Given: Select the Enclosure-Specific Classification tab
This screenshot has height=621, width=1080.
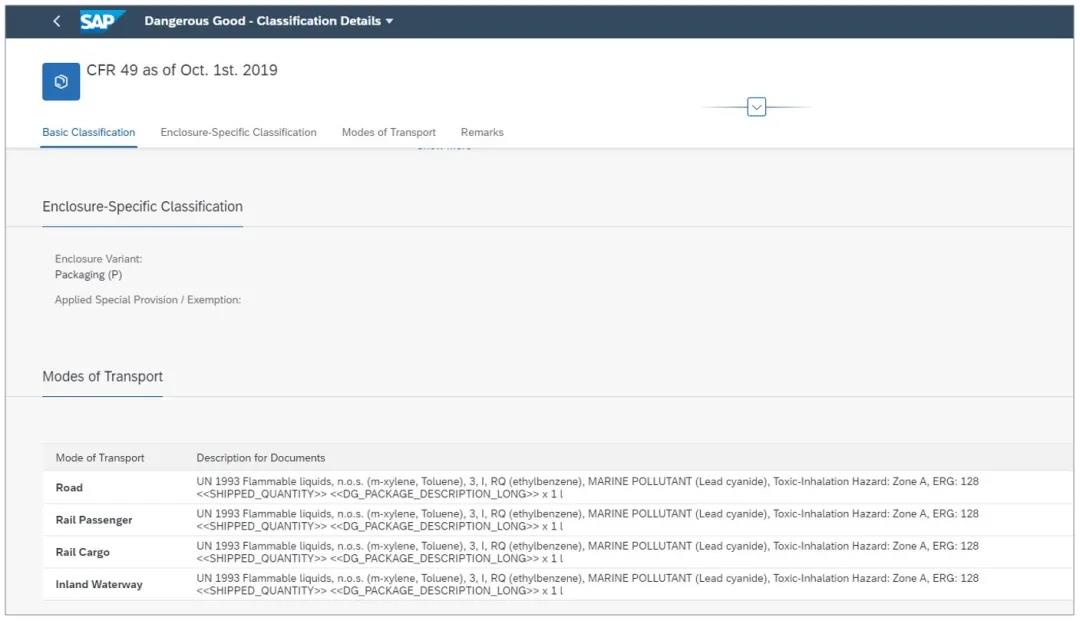Looking at the screenshot, I should (237, 131).
